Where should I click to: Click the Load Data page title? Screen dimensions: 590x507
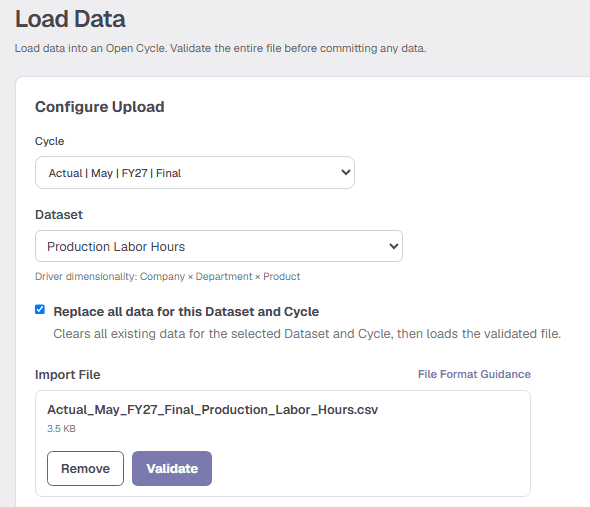(x=70, y=19)
